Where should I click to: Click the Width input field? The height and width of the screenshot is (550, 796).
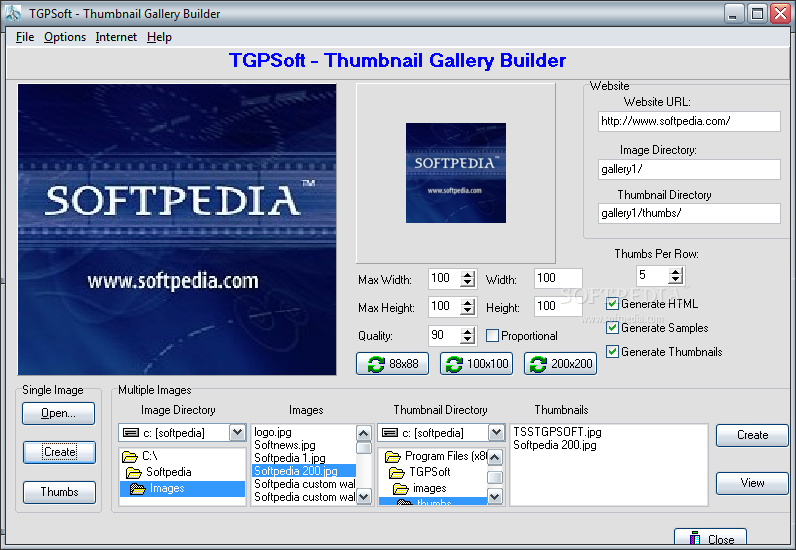pos(558,278)
